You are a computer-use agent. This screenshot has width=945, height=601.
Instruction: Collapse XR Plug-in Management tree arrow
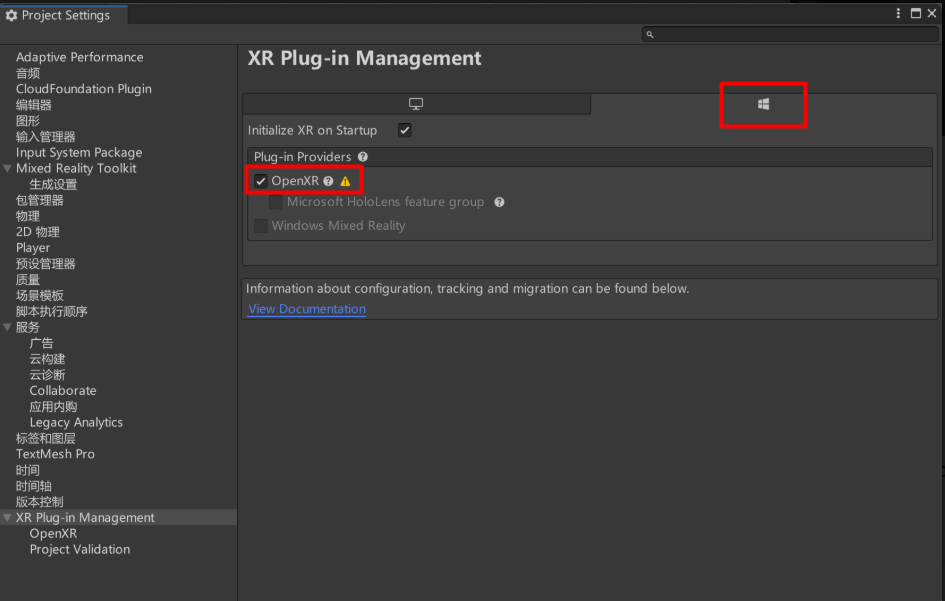click(7, 518)
